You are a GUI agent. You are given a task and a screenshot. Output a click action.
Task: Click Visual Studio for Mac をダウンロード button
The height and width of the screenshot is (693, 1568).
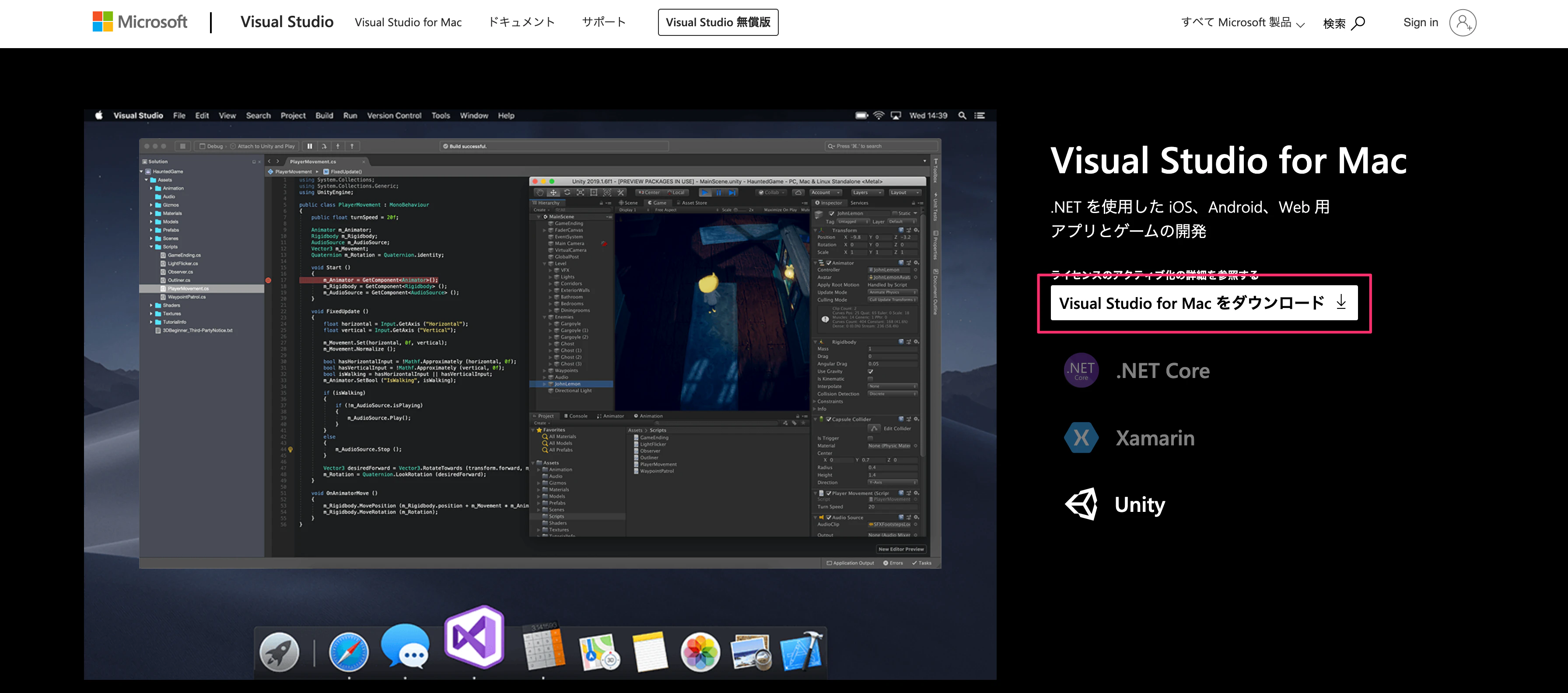(1204, 303)
